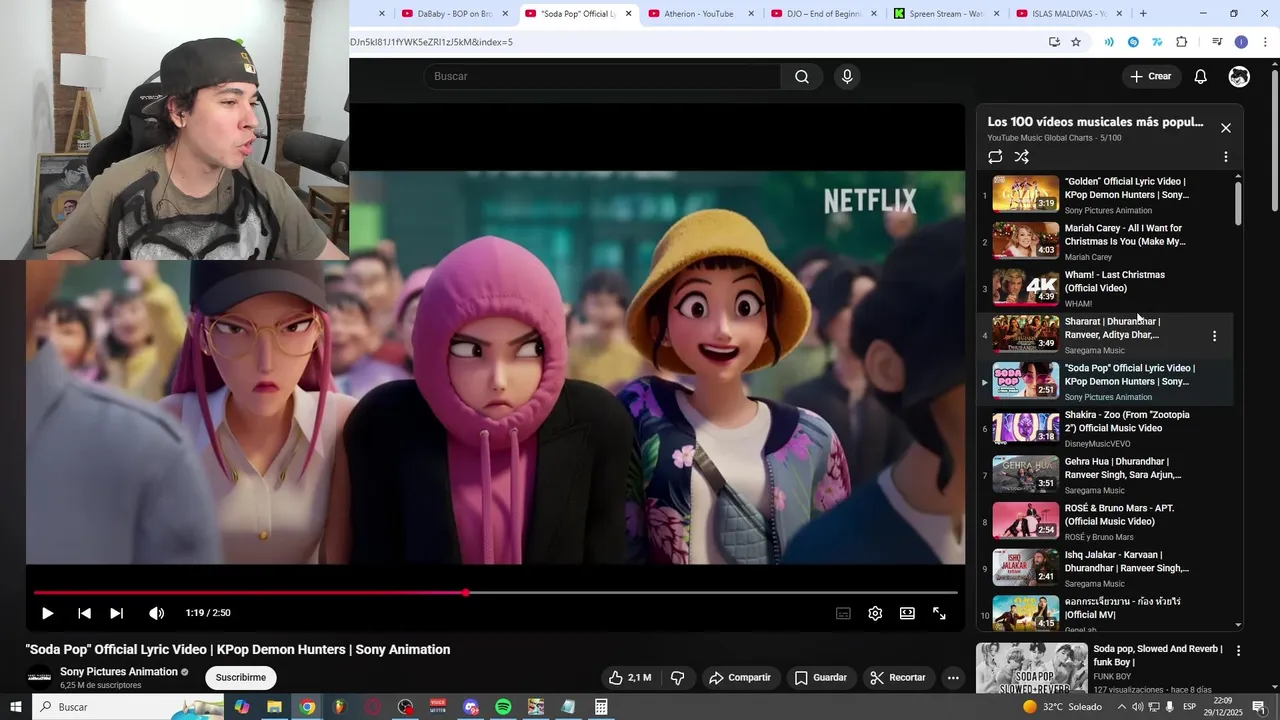Open player settings gear
The image size is (1280, 720).
tap(875, 614)
